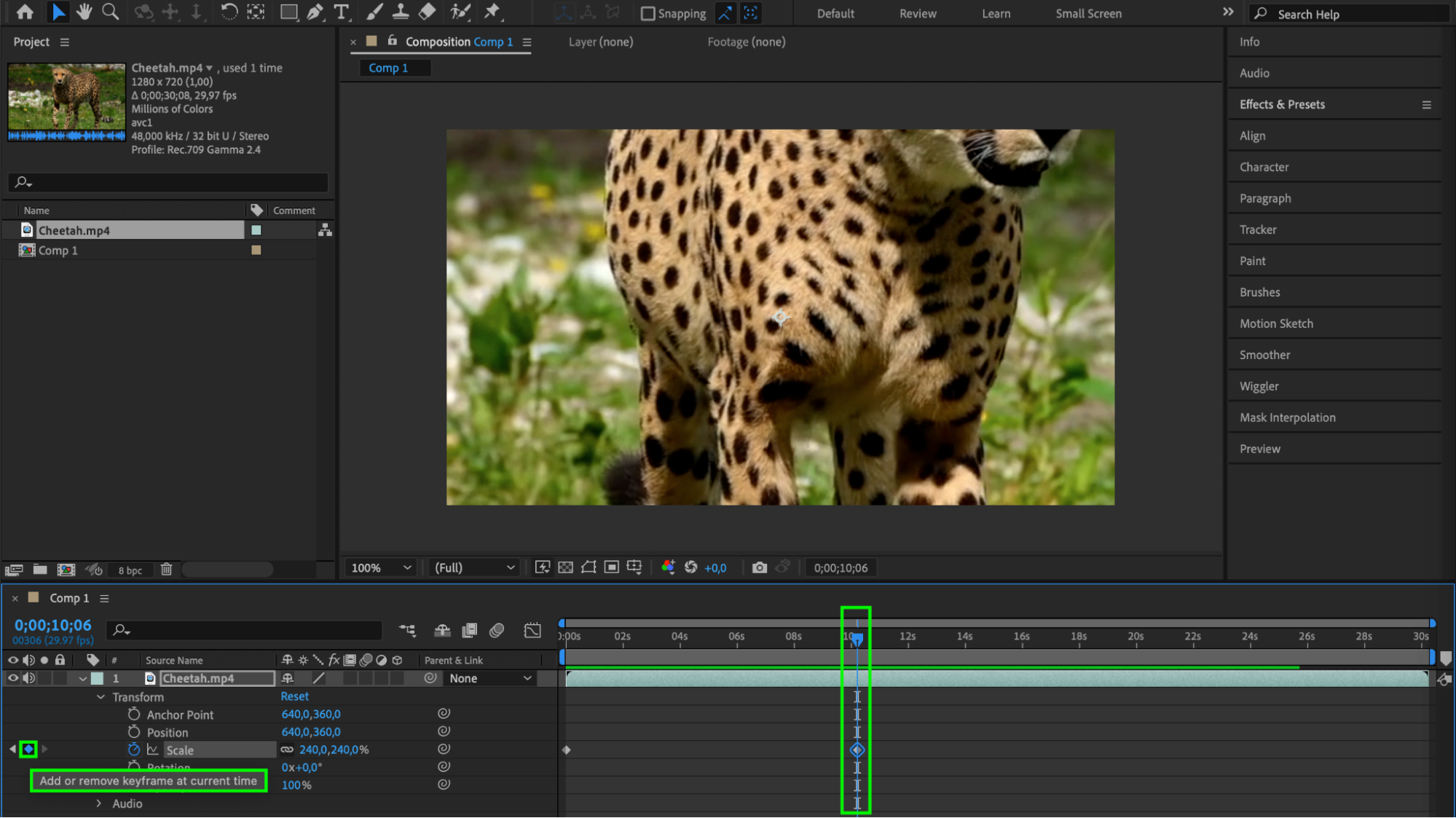Viewport: 1456px width, 818px height.
Task: Select the Hand tool
Action: [84, 12]
